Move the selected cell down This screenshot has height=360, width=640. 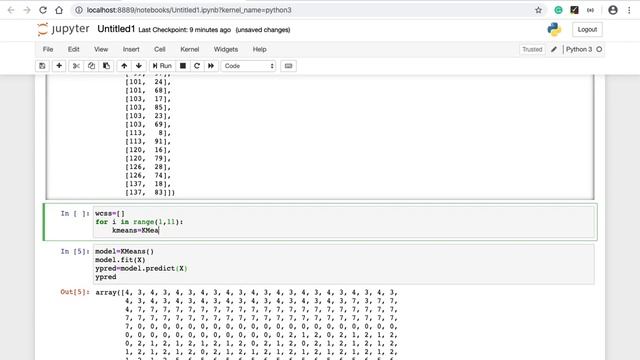(139, 66)
